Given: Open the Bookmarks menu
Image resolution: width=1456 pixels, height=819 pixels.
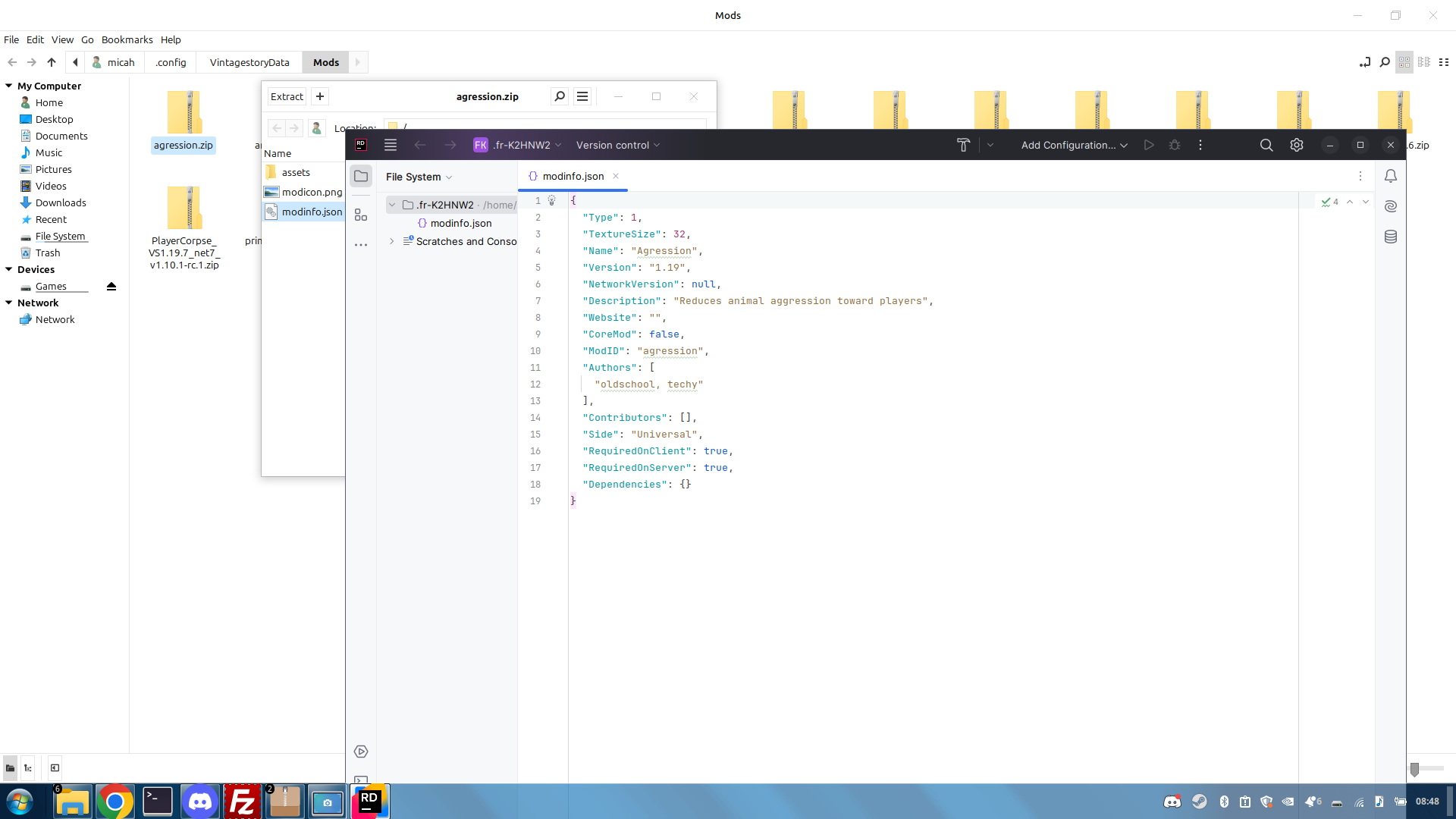Looking at the screenshot, I should click(x=127, y=39).
